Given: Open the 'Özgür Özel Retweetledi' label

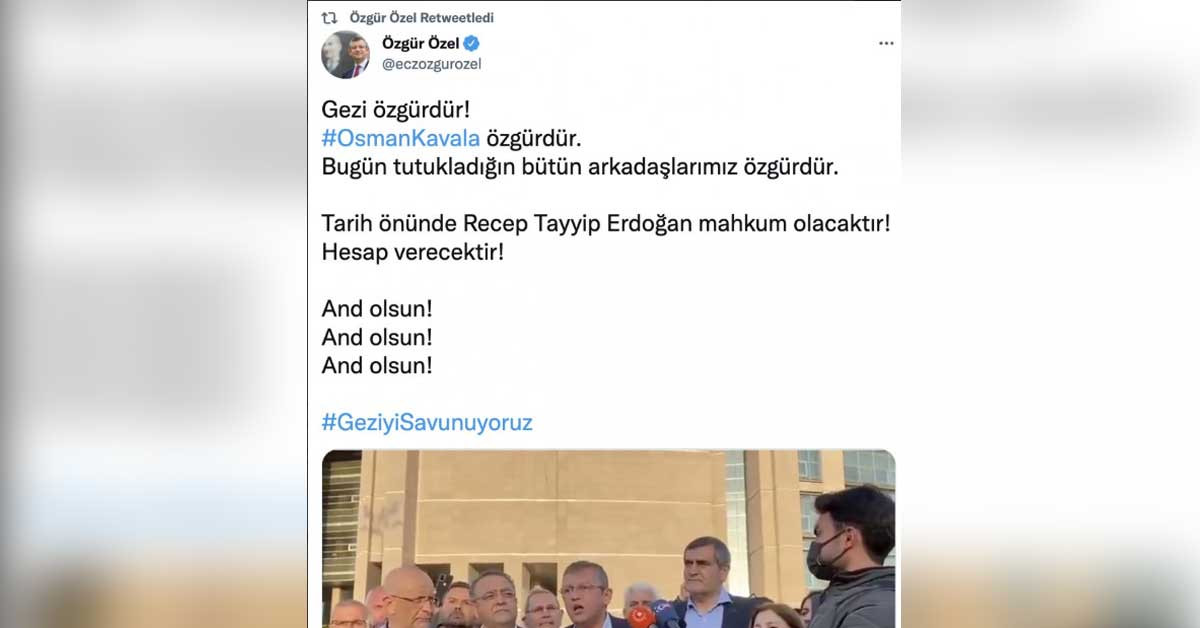Looking at the screenshot, I should click(x=422, y=18).
